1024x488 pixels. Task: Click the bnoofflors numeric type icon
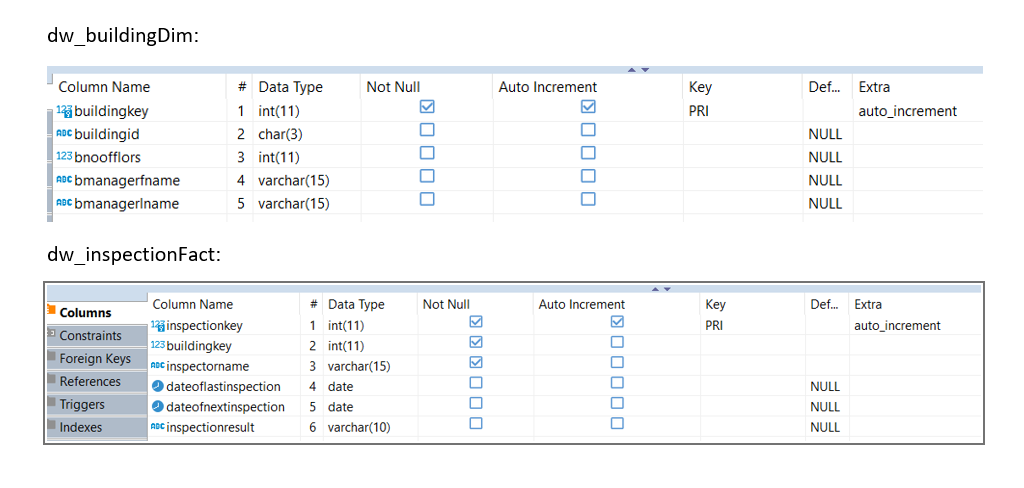click(64, 157)
